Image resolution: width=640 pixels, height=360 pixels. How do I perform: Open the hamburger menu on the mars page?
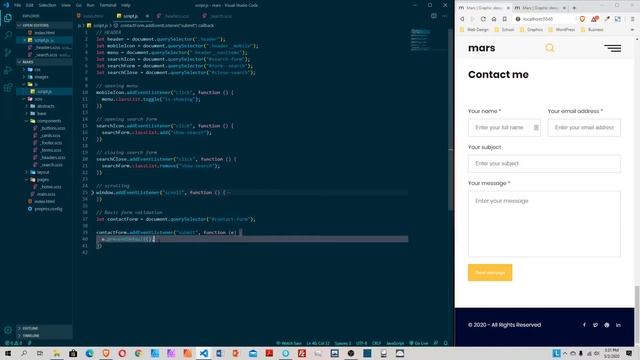click(613, 48)
